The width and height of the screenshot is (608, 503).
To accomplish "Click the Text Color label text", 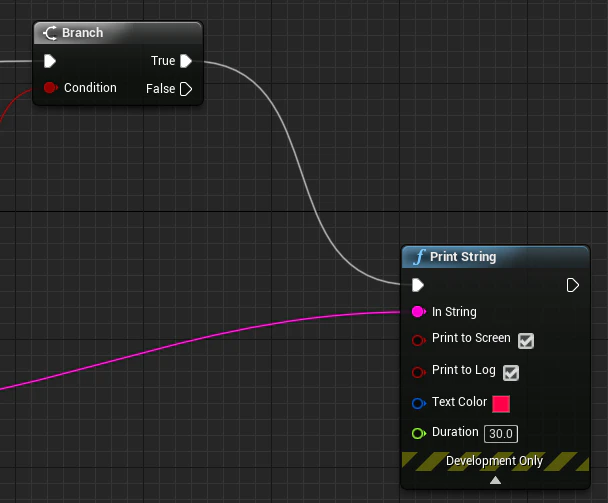I will [x=459, y=402].
